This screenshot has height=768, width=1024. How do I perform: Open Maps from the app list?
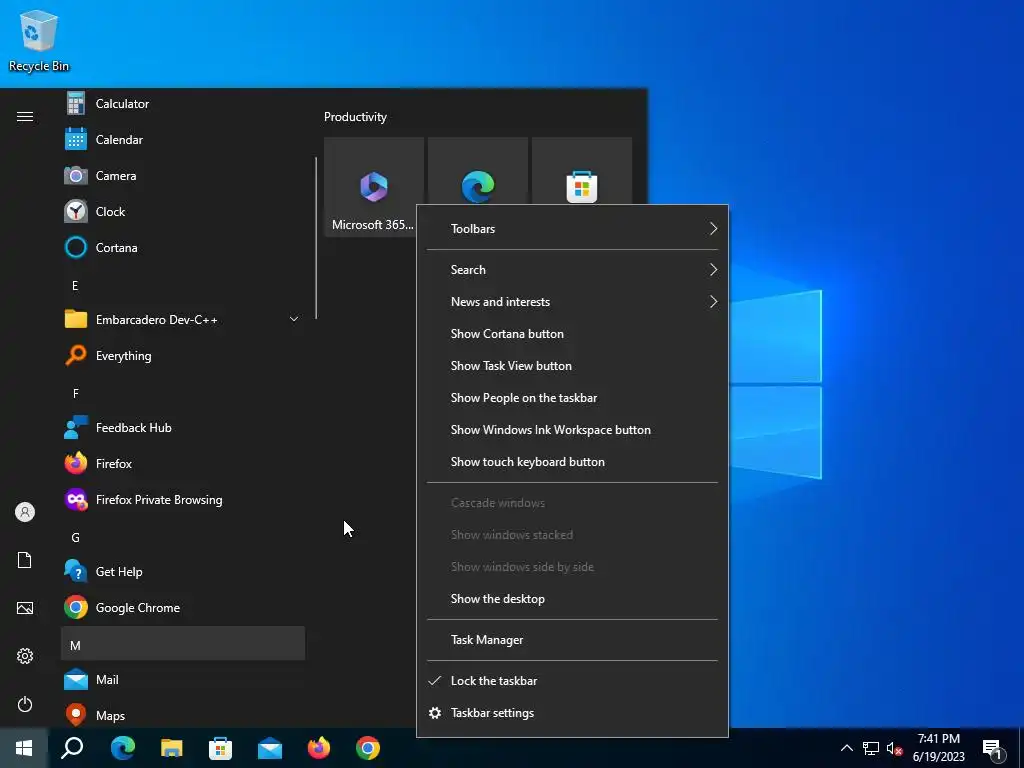tap(183, 714)
